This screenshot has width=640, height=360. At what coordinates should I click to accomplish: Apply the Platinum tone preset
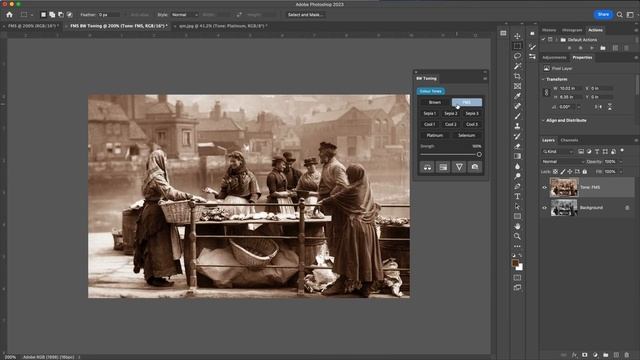point(435,136)
